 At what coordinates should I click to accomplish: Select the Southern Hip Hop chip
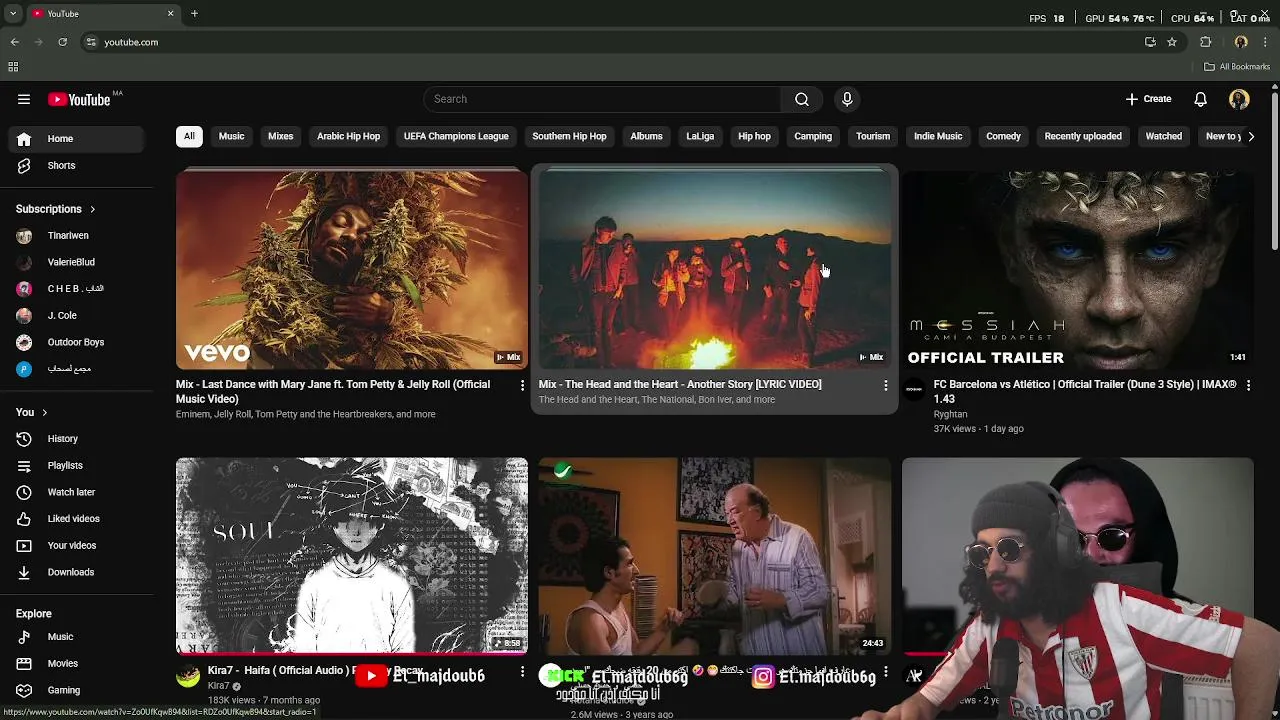[x=569, y=136]
